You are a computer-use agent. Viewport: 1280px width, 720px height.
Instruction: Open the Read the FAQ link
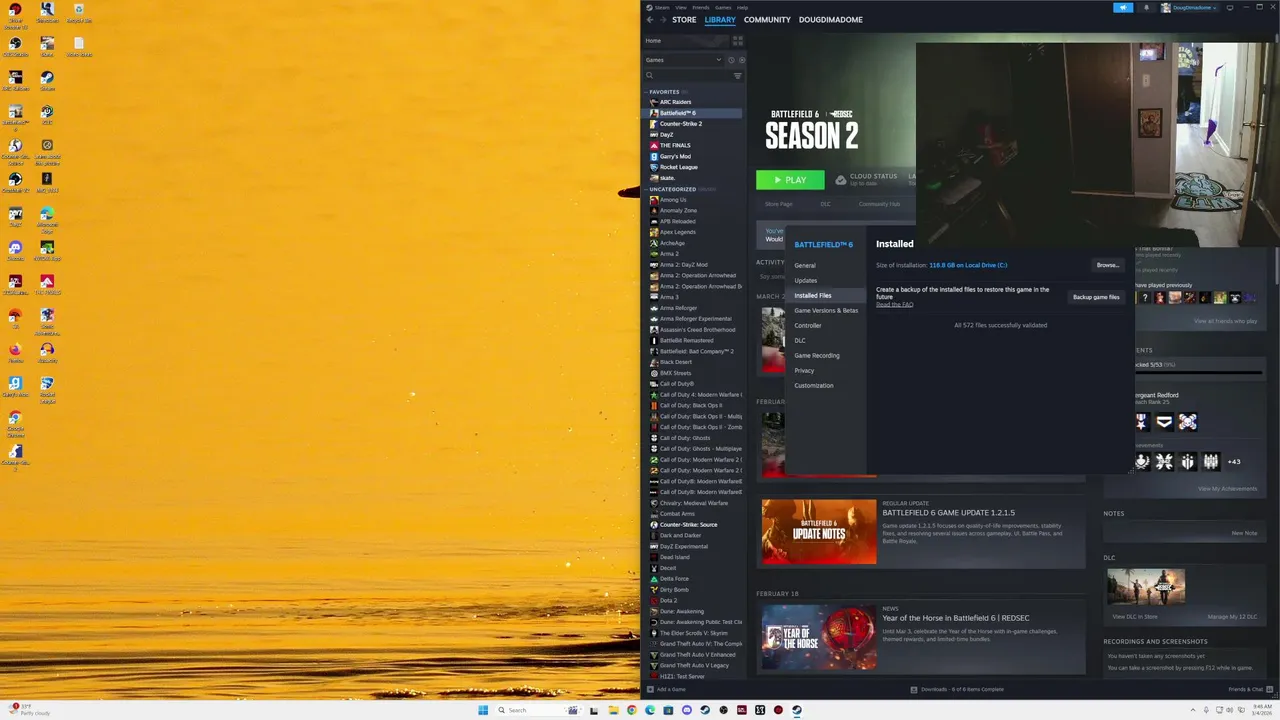(894, 304)
